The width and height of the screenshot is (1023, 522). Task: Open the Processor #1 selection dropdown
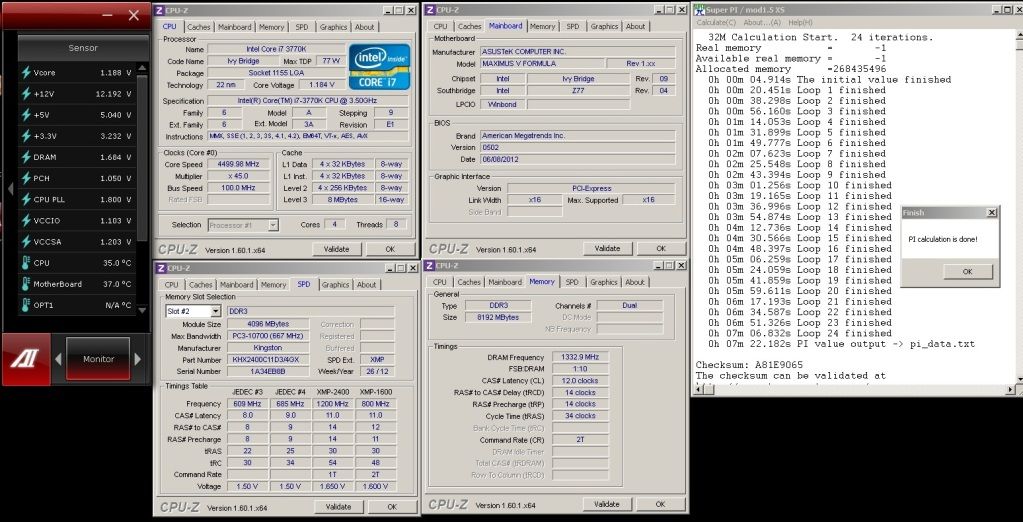[273, 225]
